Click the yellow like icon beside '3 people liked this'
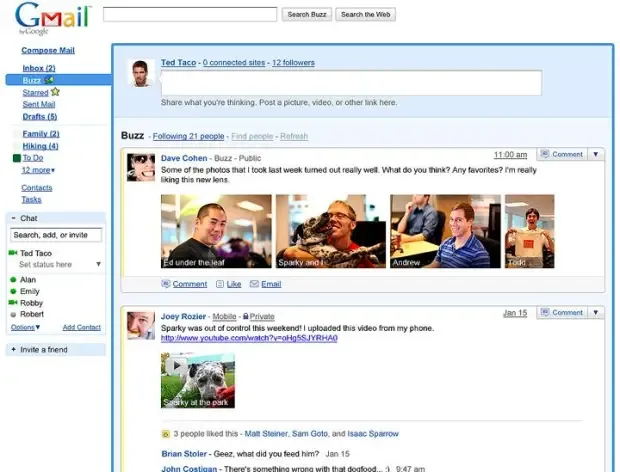 pos(166,434)
